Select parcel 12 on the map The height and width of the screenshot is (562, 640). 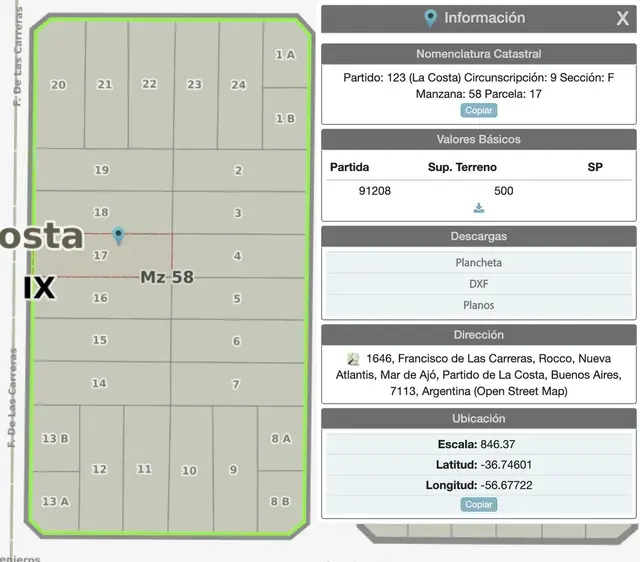click(x=100, y=469)
